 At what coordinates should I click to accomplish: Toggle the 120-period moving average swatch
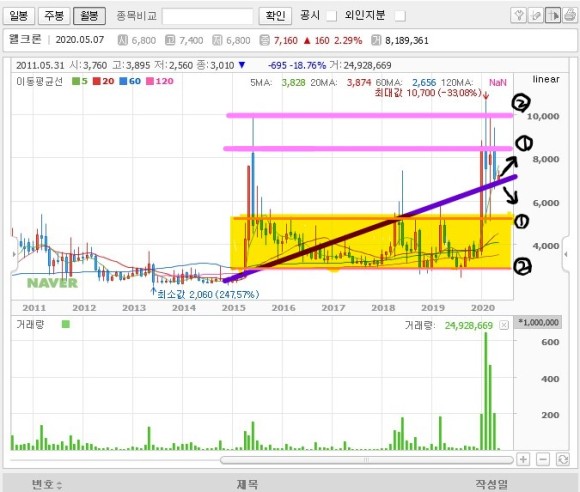click(x=150, y=81)
